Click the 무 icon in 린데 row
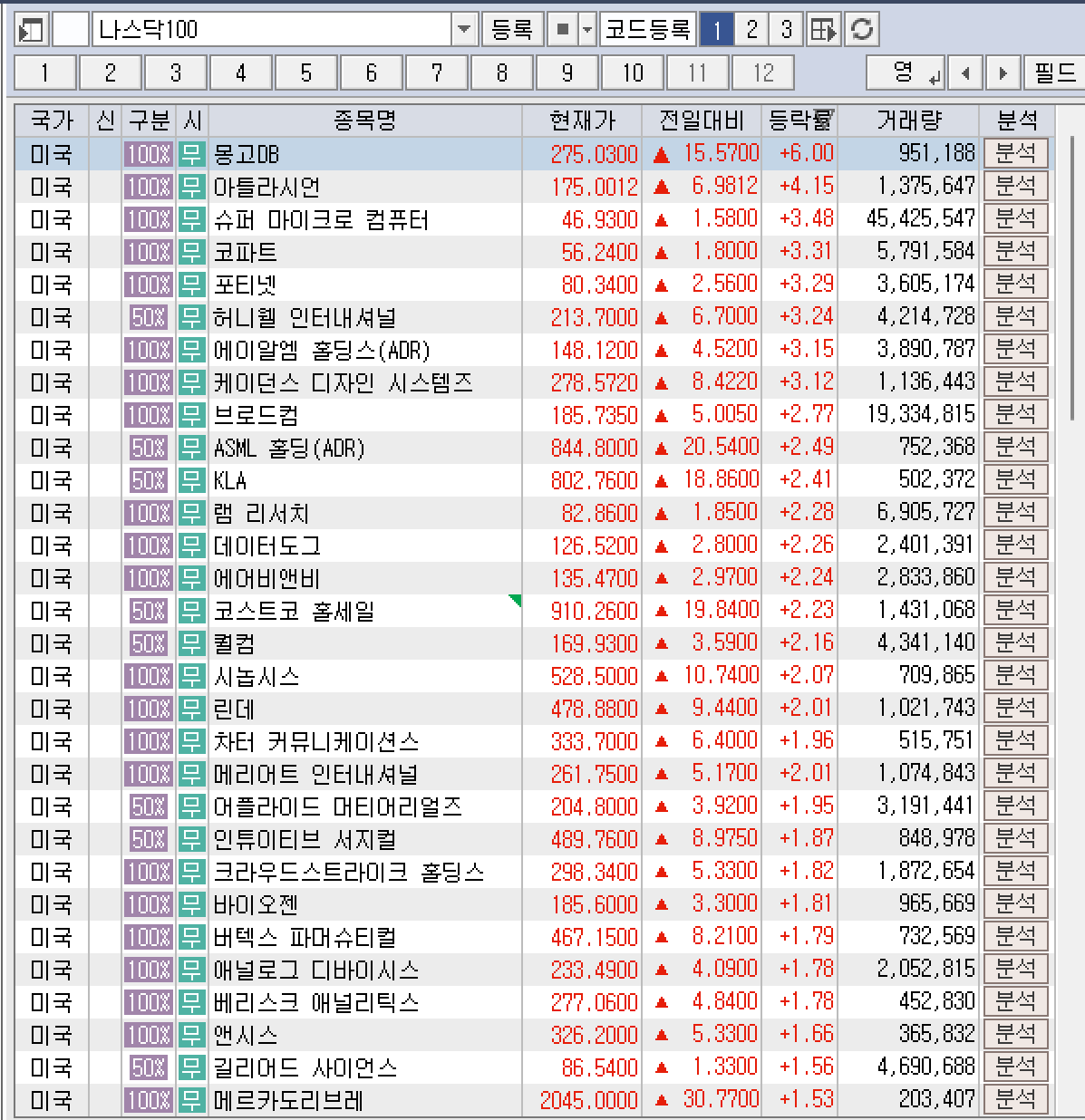 [x=191, y=709]
